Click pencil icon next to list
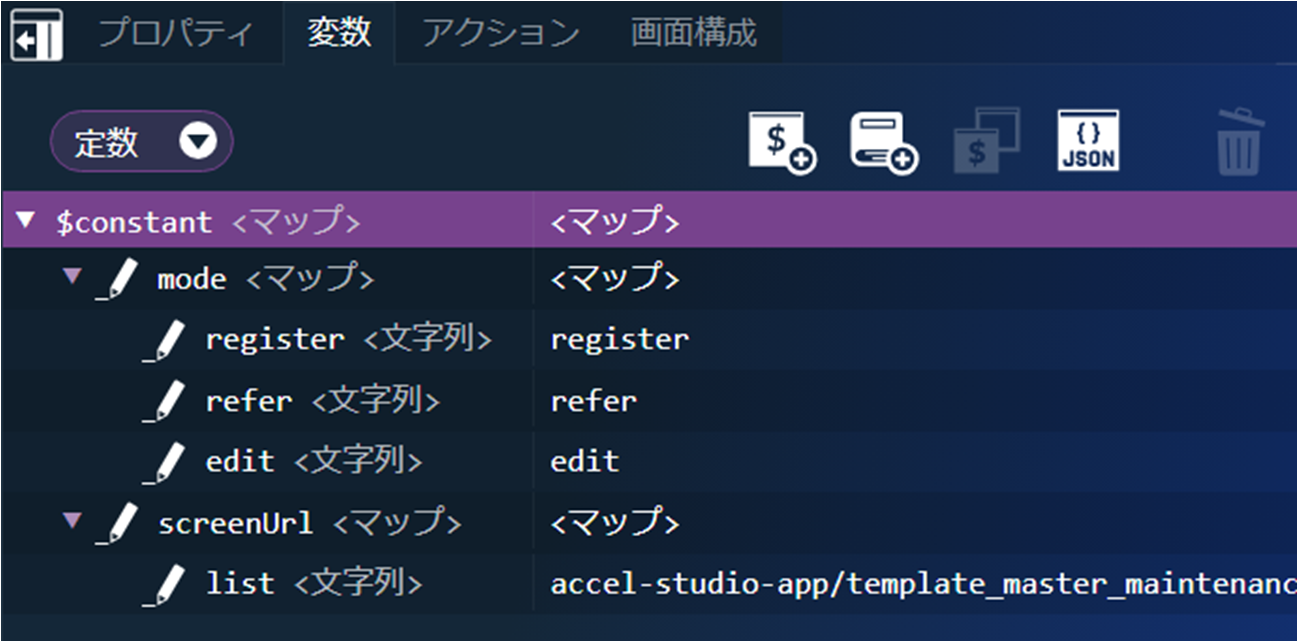This screenshot has height=641, width=1299. [167, 584]
